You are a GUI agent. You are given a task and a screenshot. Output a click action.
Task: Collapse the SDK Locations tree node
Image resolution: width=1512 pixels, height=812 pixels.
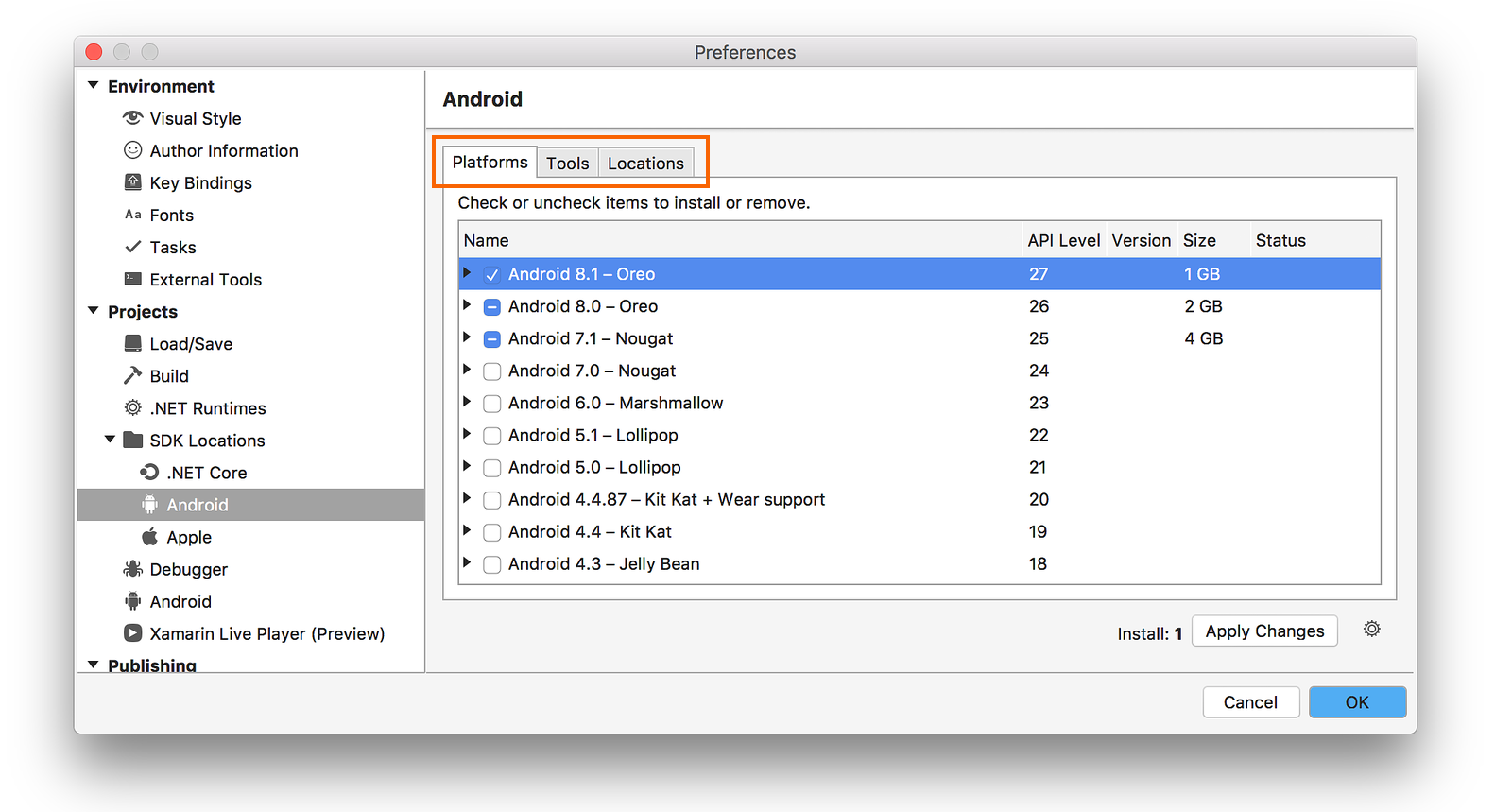coord(110,439)
